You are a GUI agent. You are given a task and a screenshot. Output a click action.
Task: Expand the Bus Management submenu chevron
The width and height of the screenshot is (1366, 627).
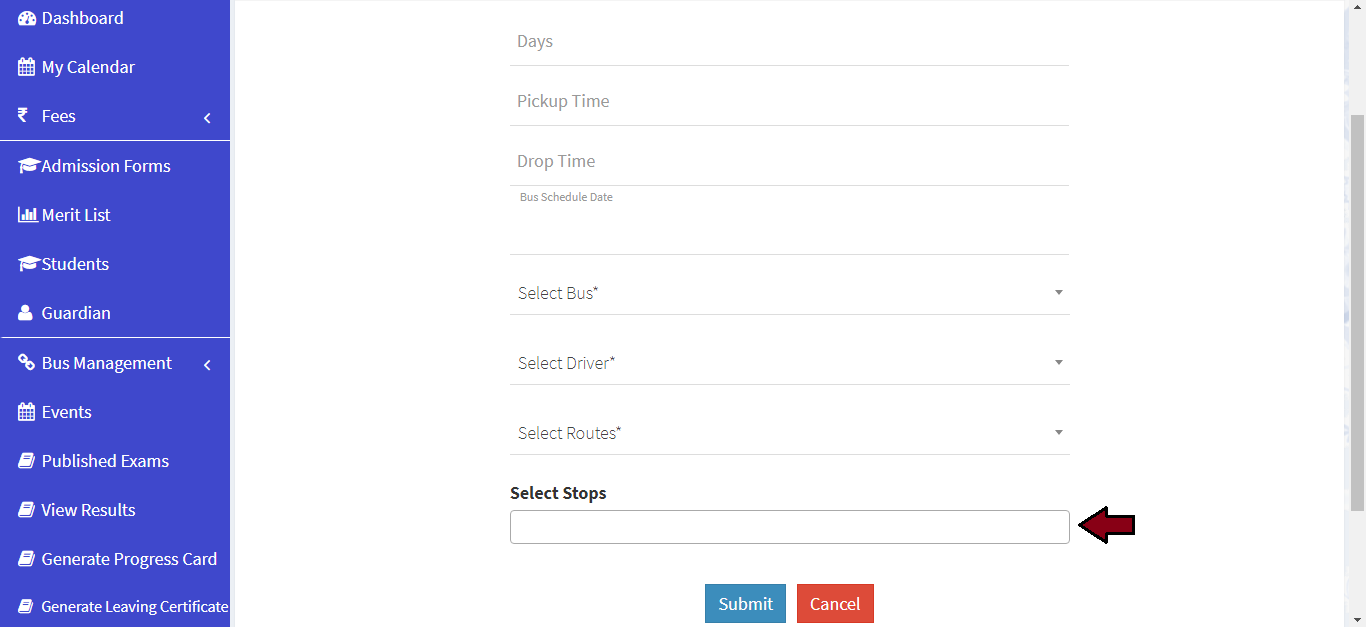[207, 365]
